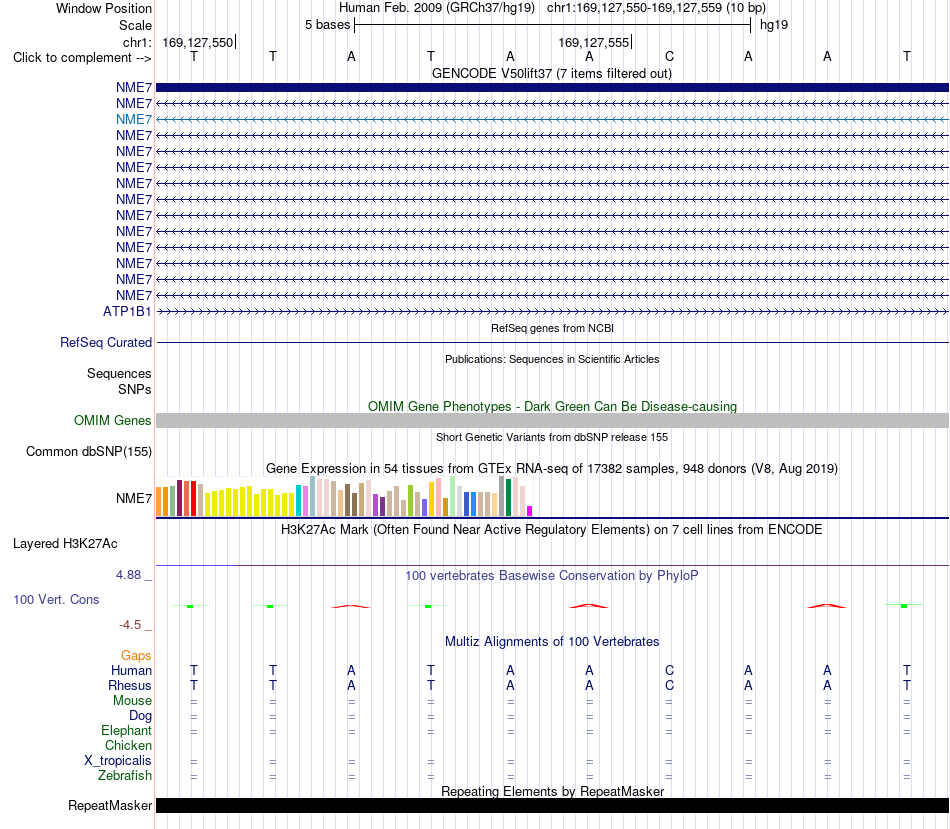The image size is (950, 829).
Task: Click the 100 Vert. Cons track label
Action: (x=56, y=599)
